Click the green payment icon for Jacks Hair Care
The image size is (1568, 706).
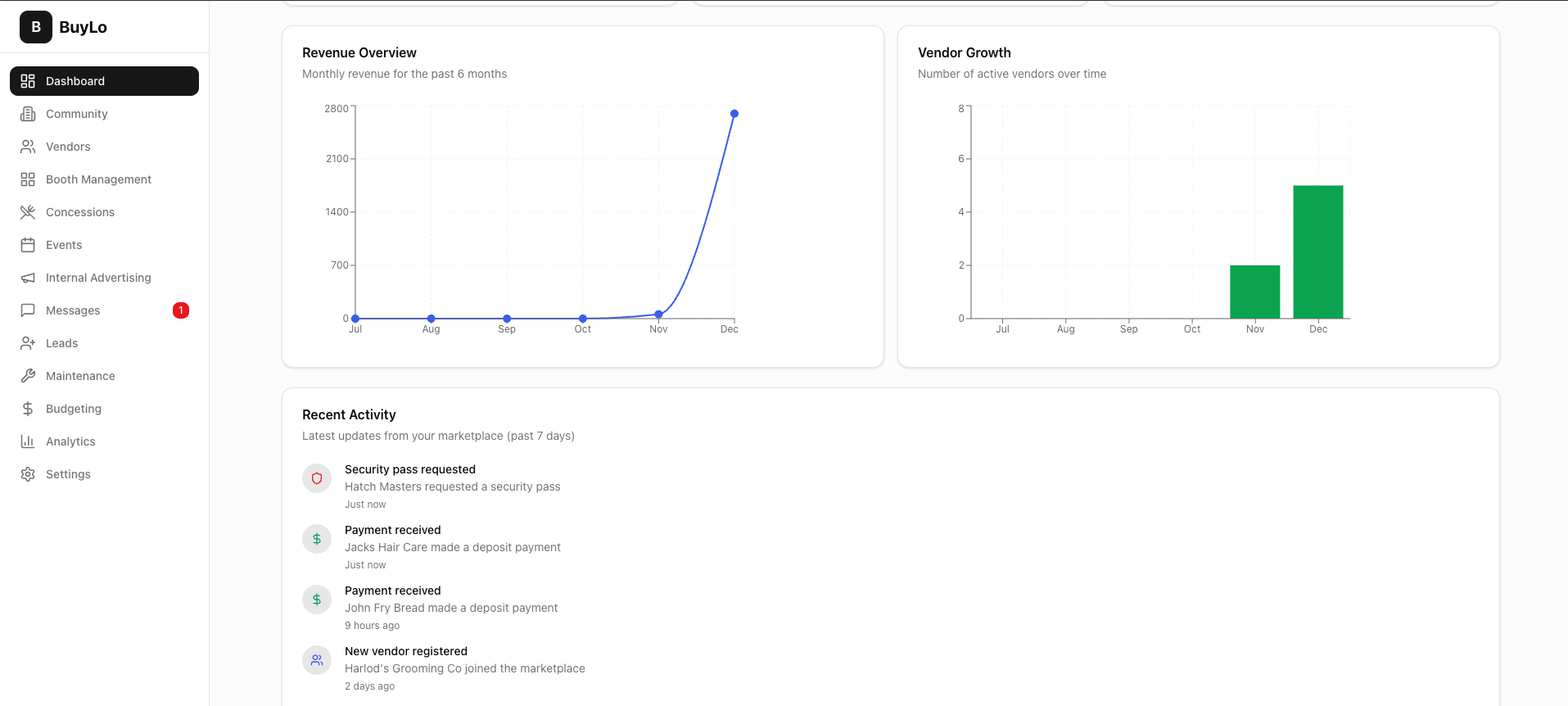tap(317, 538)
